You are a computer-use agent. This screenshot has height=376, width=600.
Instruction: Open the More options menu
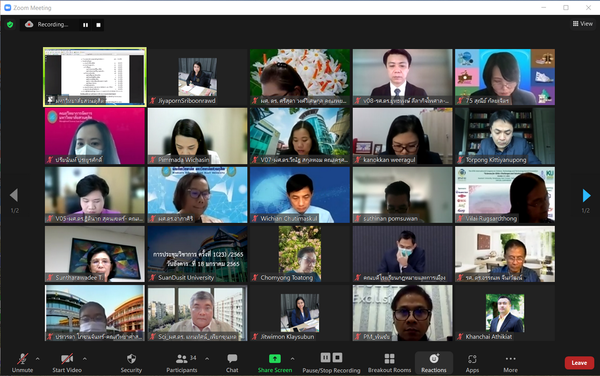tap(510, 362)
